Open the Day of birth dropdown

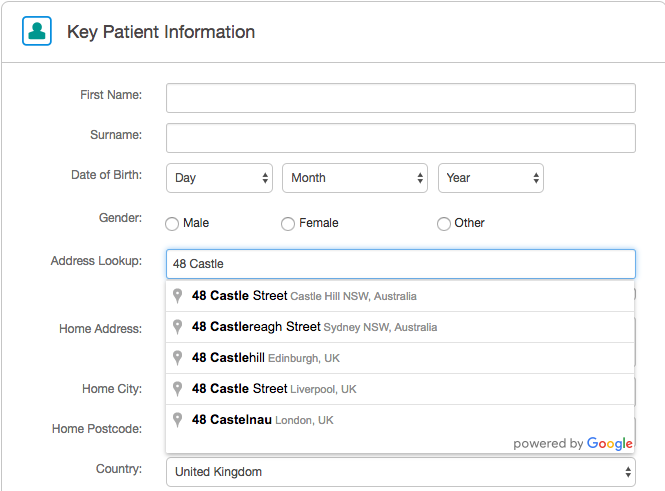pyautogui.click(x=219, y=178)
